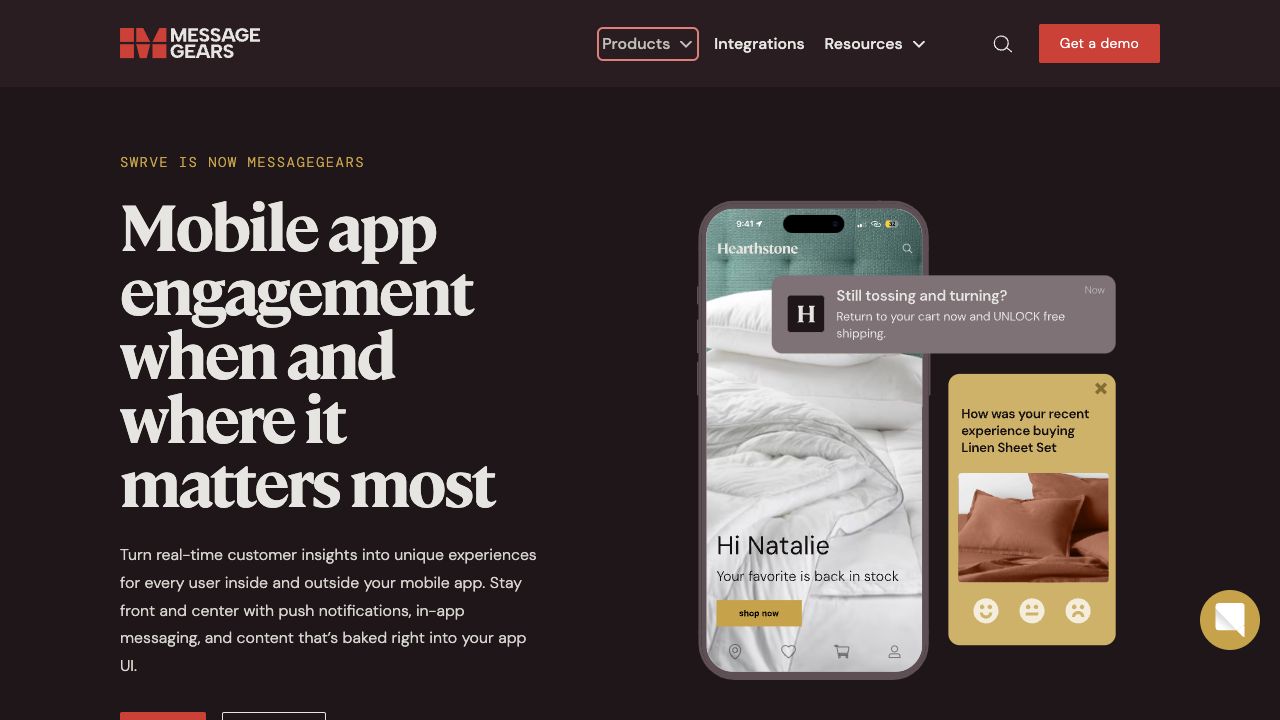Select the sad face rating emoji
Image resolution: width=1280 pixels, height=720 pixels.
coord(1078,610)
